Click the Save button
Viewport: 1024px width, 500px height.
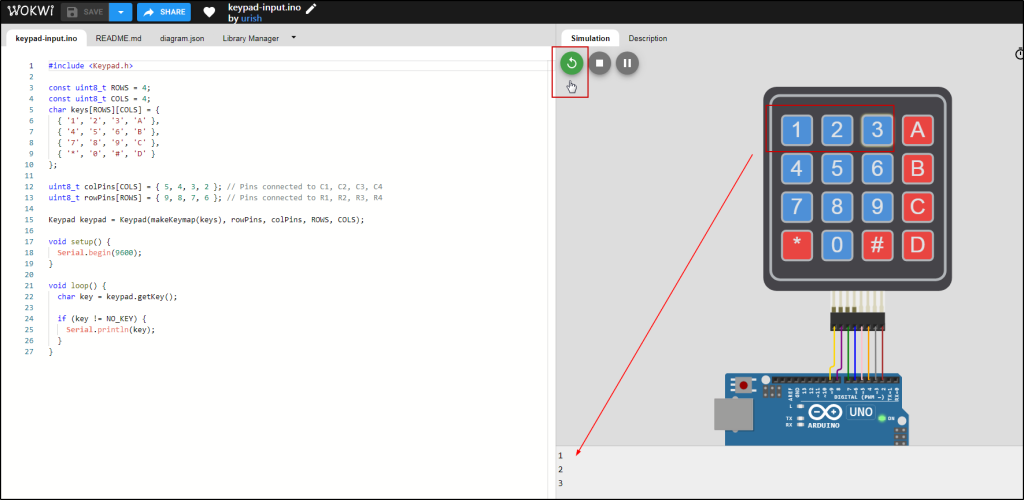coord(84,12)
